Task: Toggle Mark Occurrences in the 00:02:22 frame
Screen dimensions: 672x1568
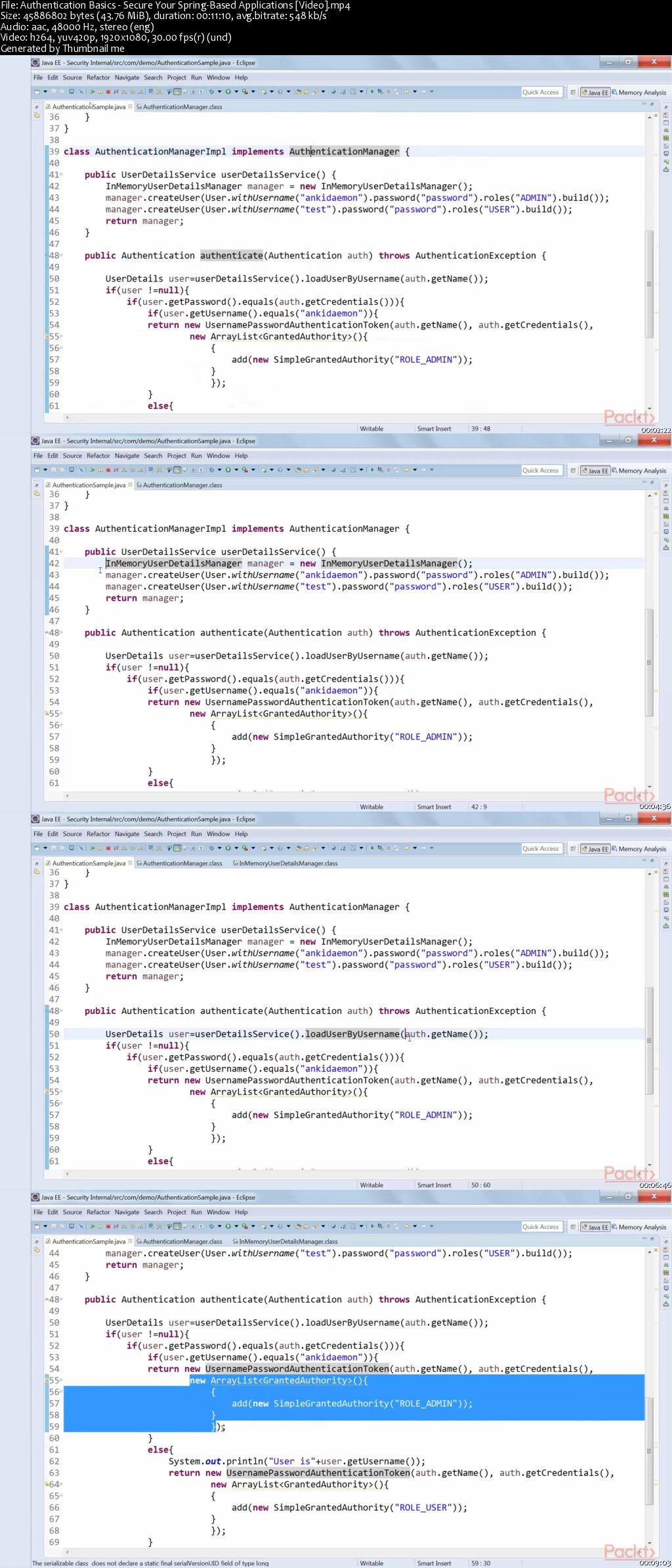Action: (x=177, y=92)
